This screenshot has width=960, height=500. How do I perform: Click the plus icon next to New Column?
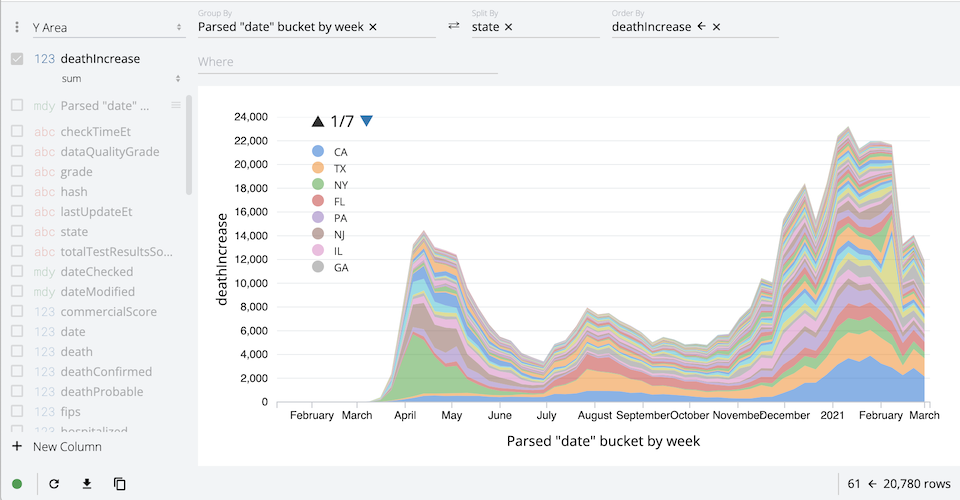(17, 446)
